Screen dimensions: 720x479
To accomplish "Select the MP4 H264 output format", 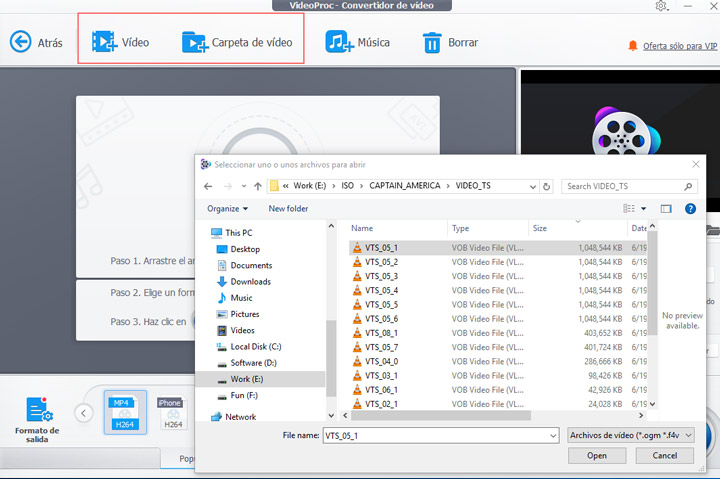I will click(x=125, y=412).
